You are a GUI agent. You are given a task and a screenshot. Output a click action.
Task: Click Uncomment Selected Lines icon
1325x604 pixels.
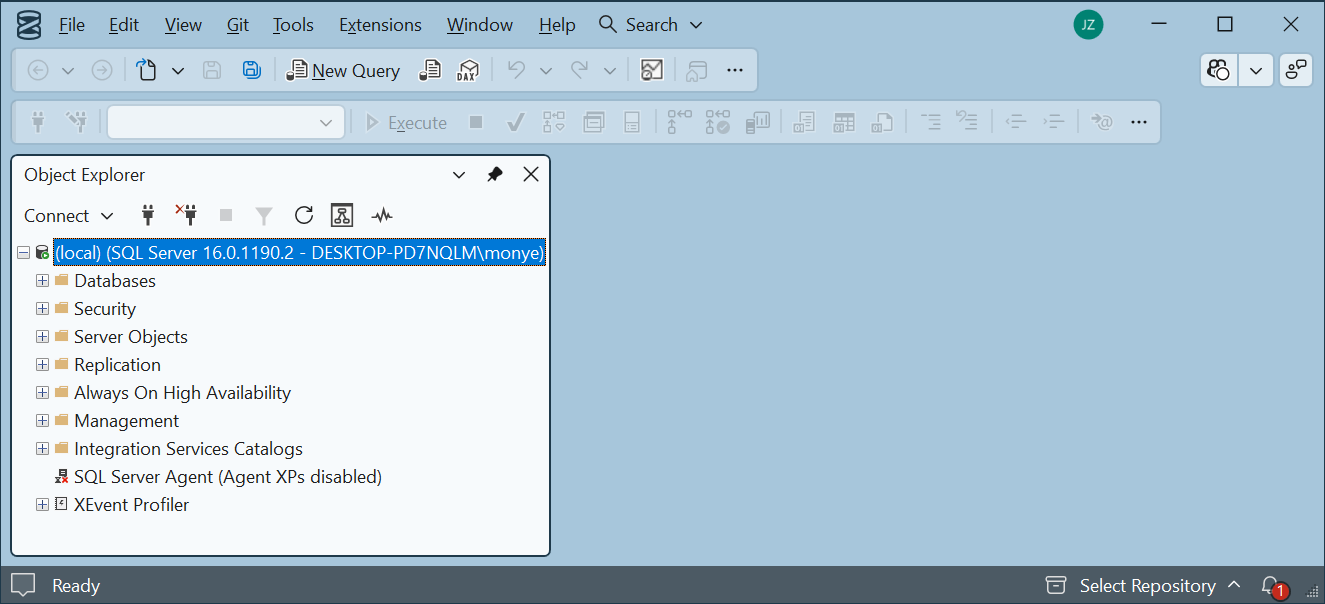click(x=967, y=122)
